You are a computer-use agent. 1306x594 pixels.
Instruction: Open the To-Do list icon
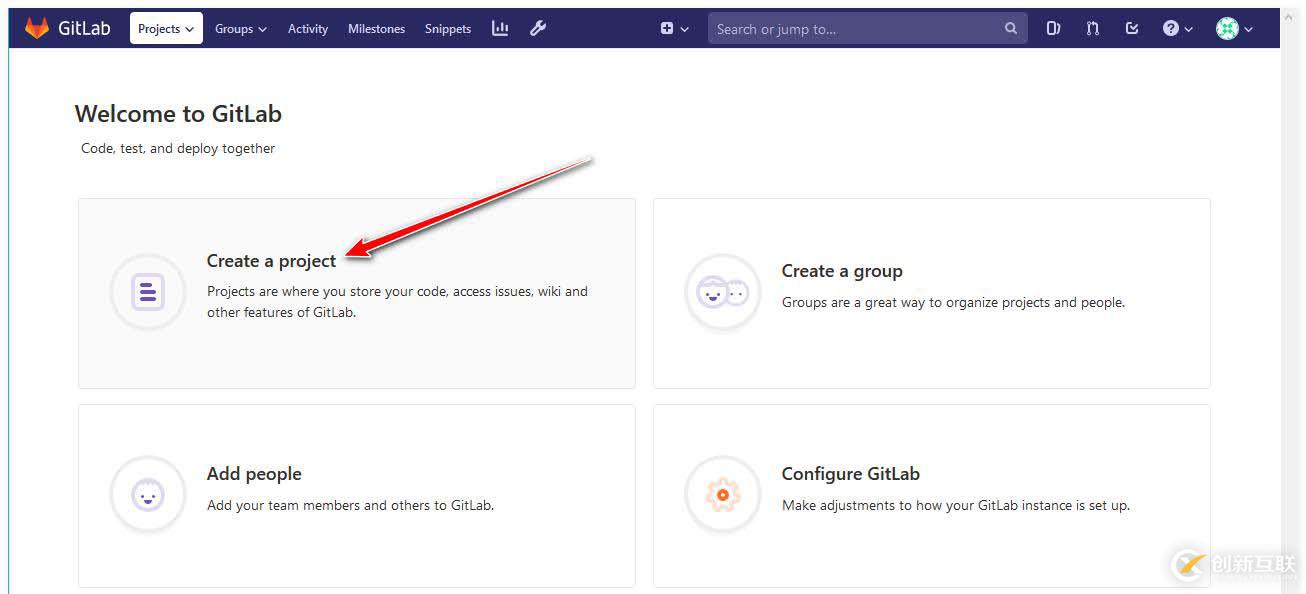click(1132, 28)
